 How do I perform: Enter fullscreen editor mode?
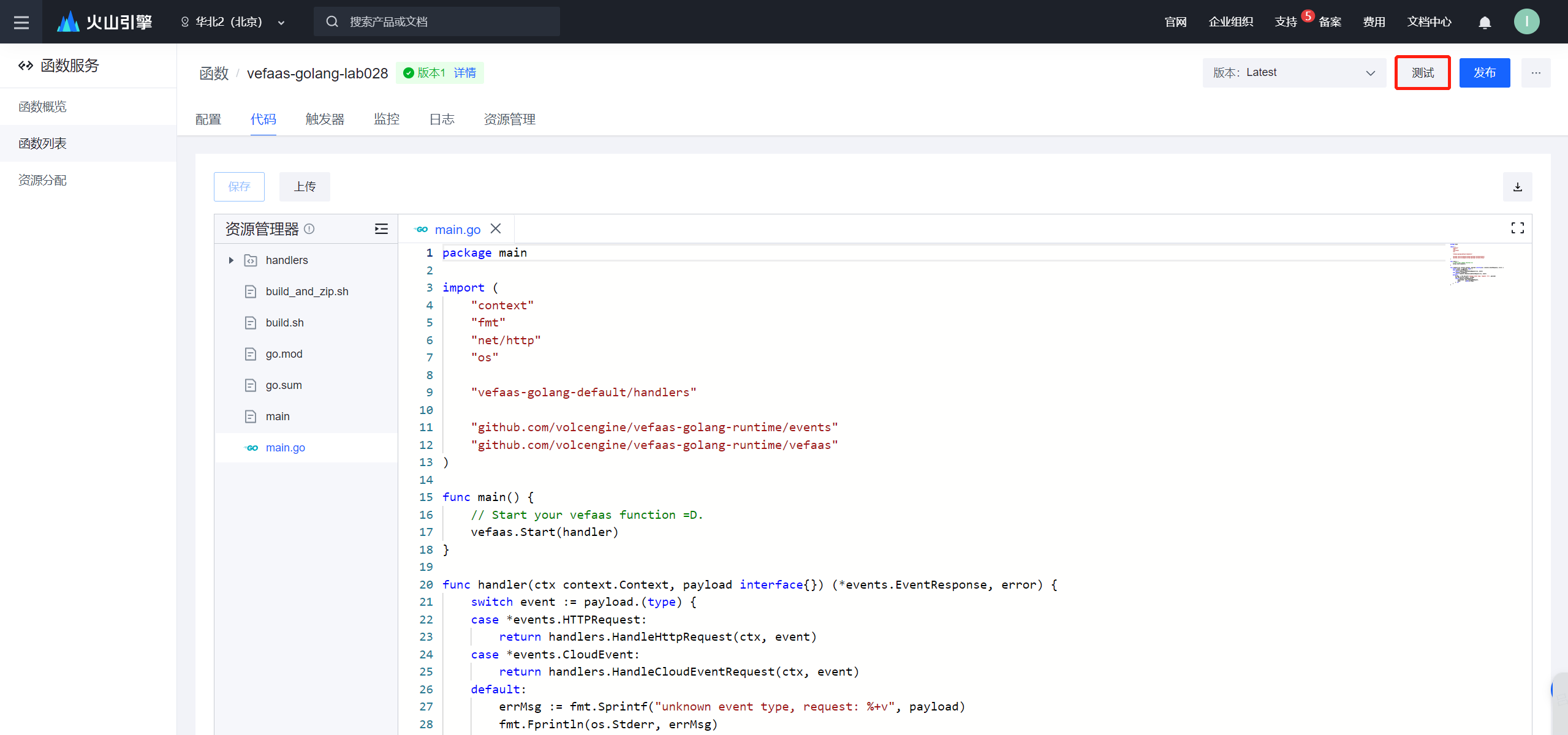pyautogui.click(x=1517, y=228)
